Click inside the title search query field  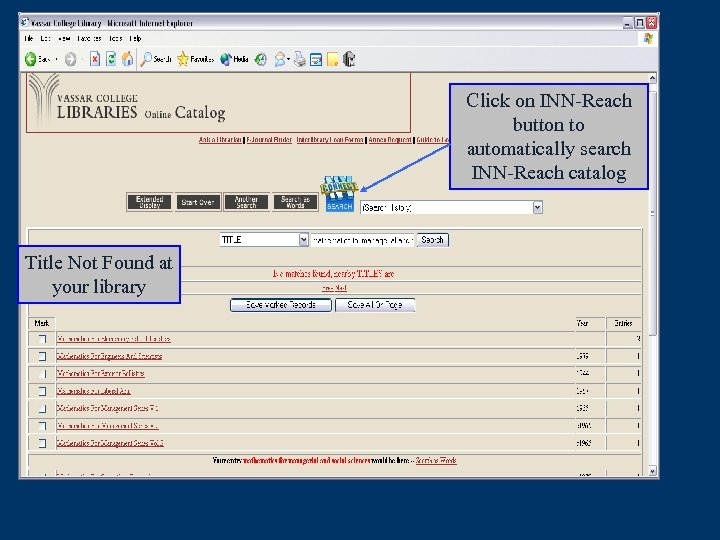[362, 240]
